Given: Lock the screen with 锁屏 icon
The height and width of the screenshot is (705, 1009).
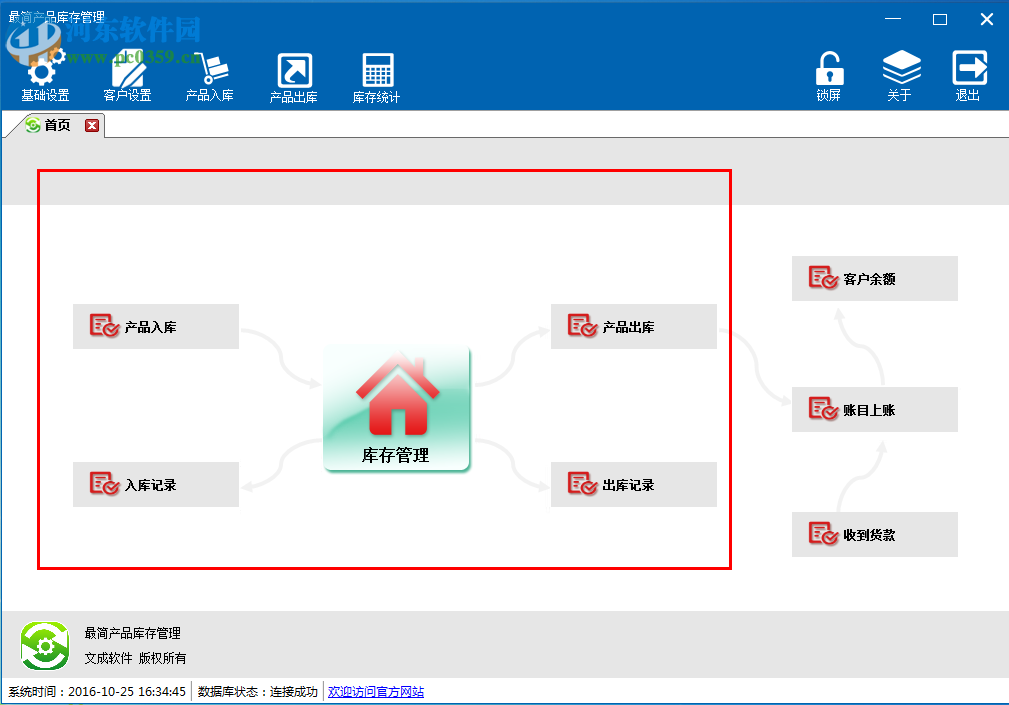Looking at the screenshot, I should [x=828, y=77].
